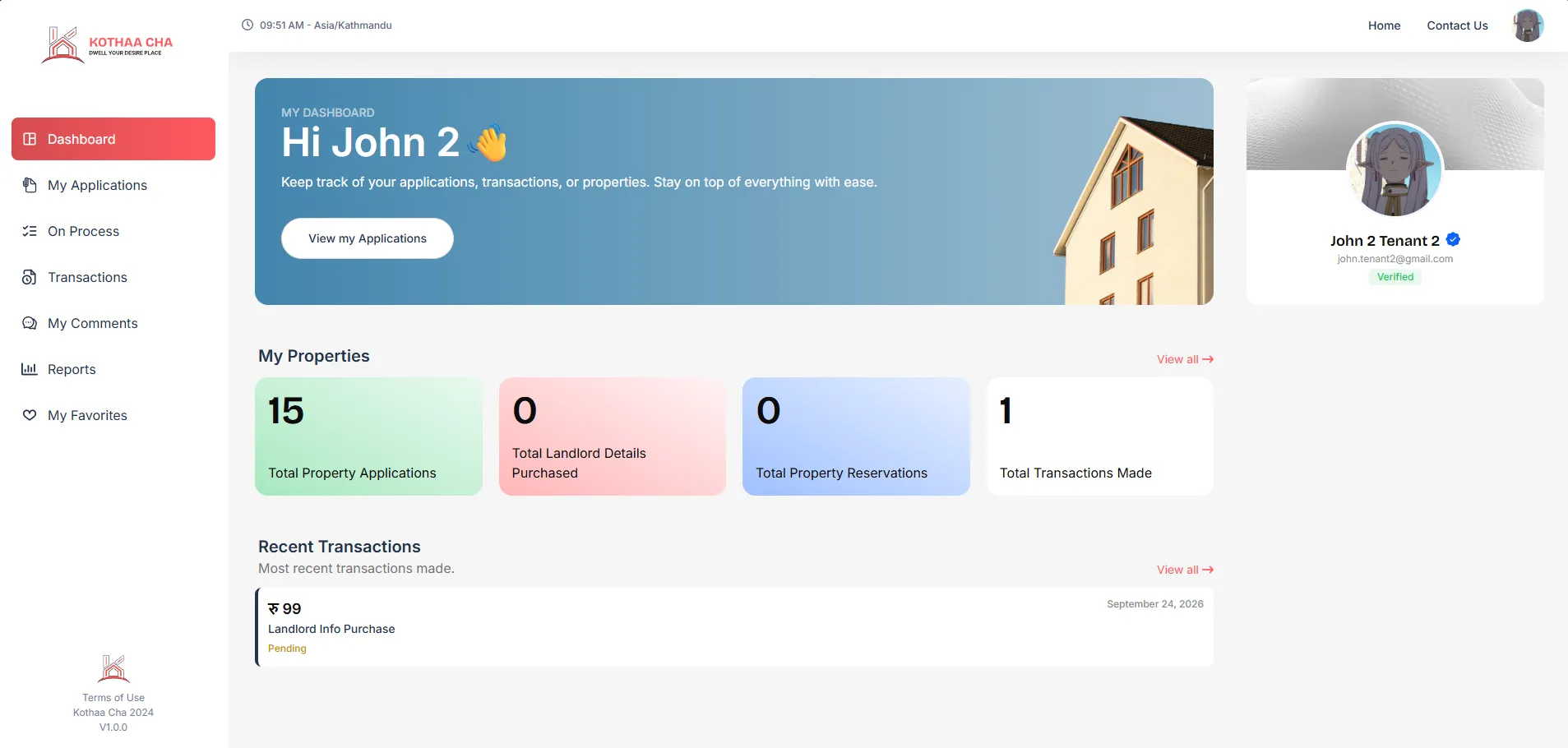
Task: Open the user avatar in the top bar
Action: pyautogui.click(x=1528, y=25)
